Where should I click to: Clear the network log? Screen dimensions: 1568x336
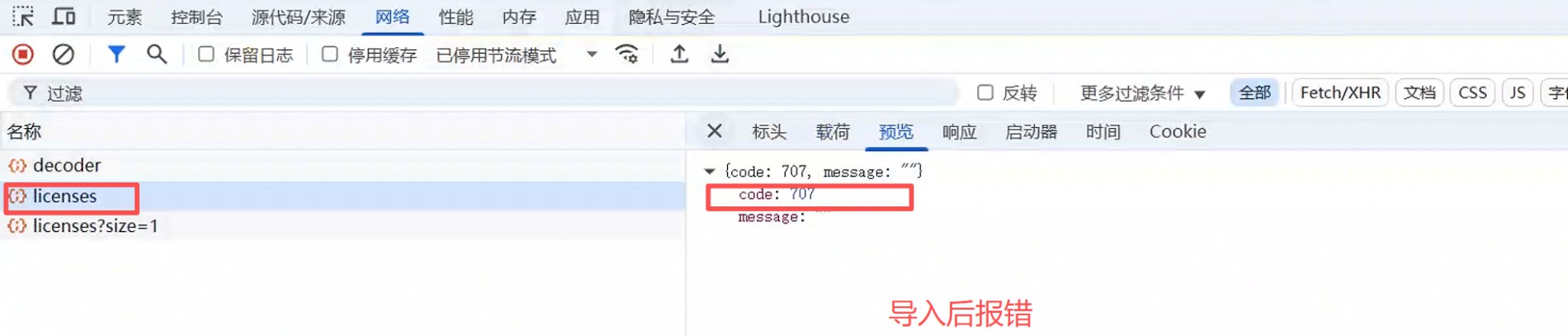point(64,54)
